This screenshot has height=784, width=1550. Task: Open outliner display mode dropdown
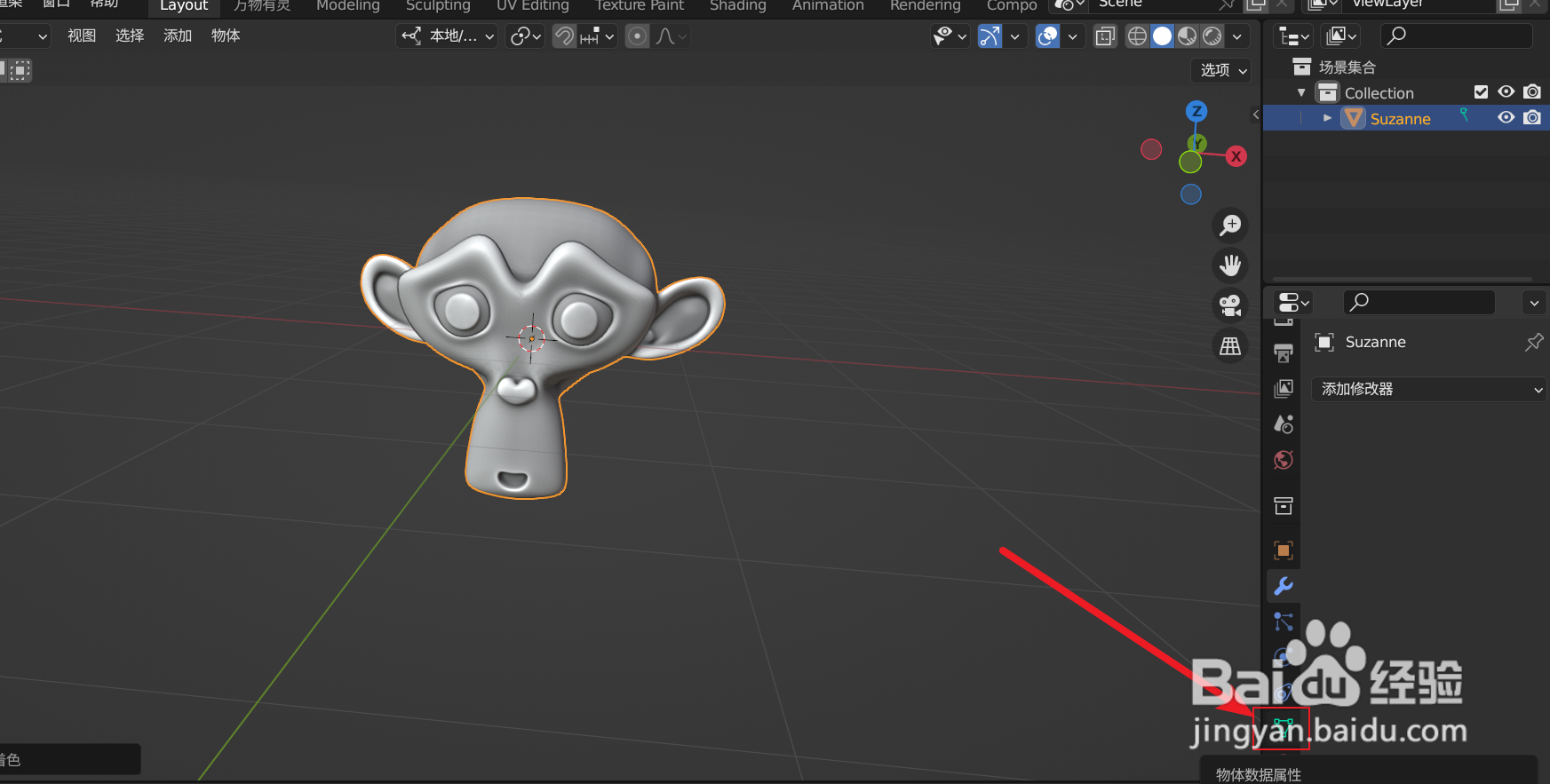[1341, 36]
